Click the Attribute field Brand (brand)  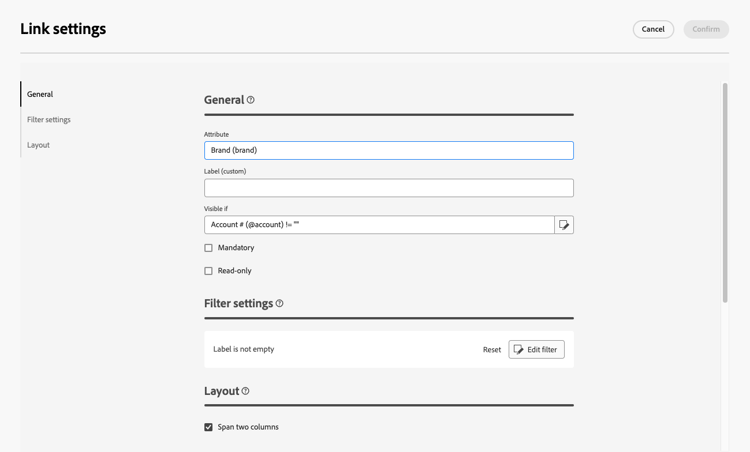coord(389,150)
